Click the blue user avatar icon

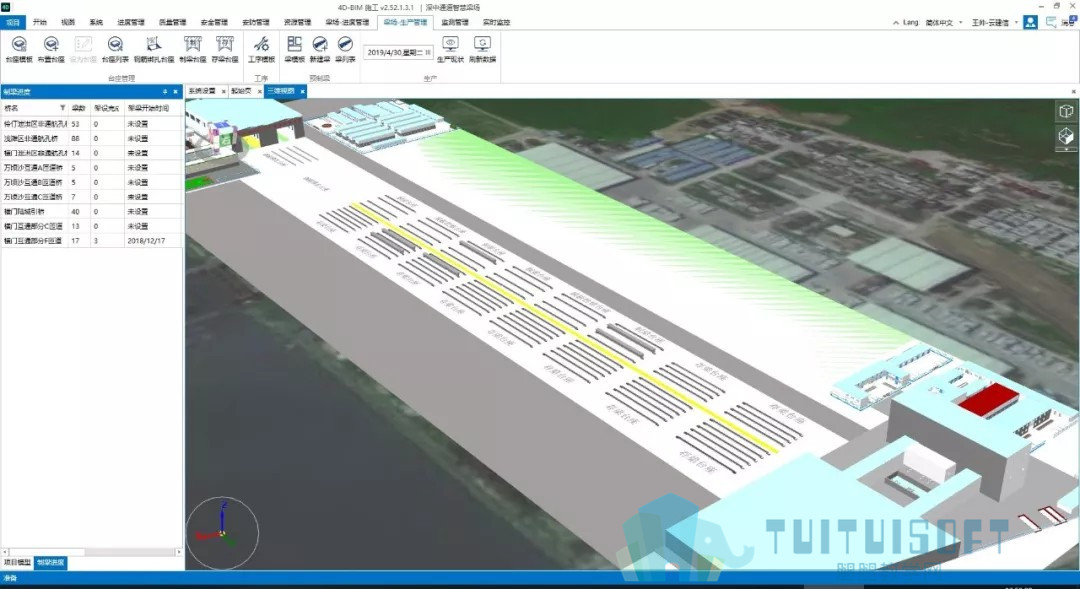(x=1030, y=22)
